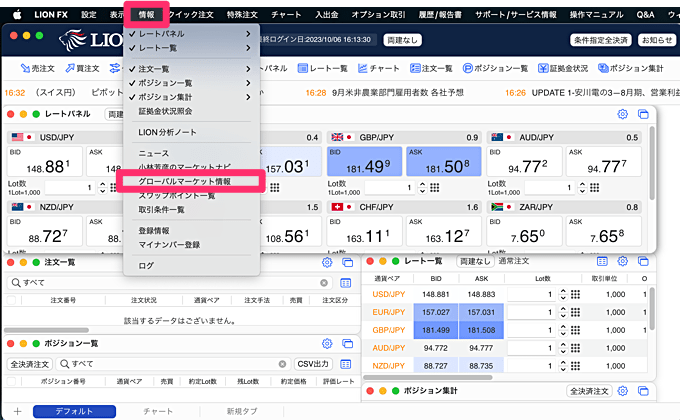
Task: Click the detach window icon of レートパネル
Action: pyautogui.click(x=643, y=114)
